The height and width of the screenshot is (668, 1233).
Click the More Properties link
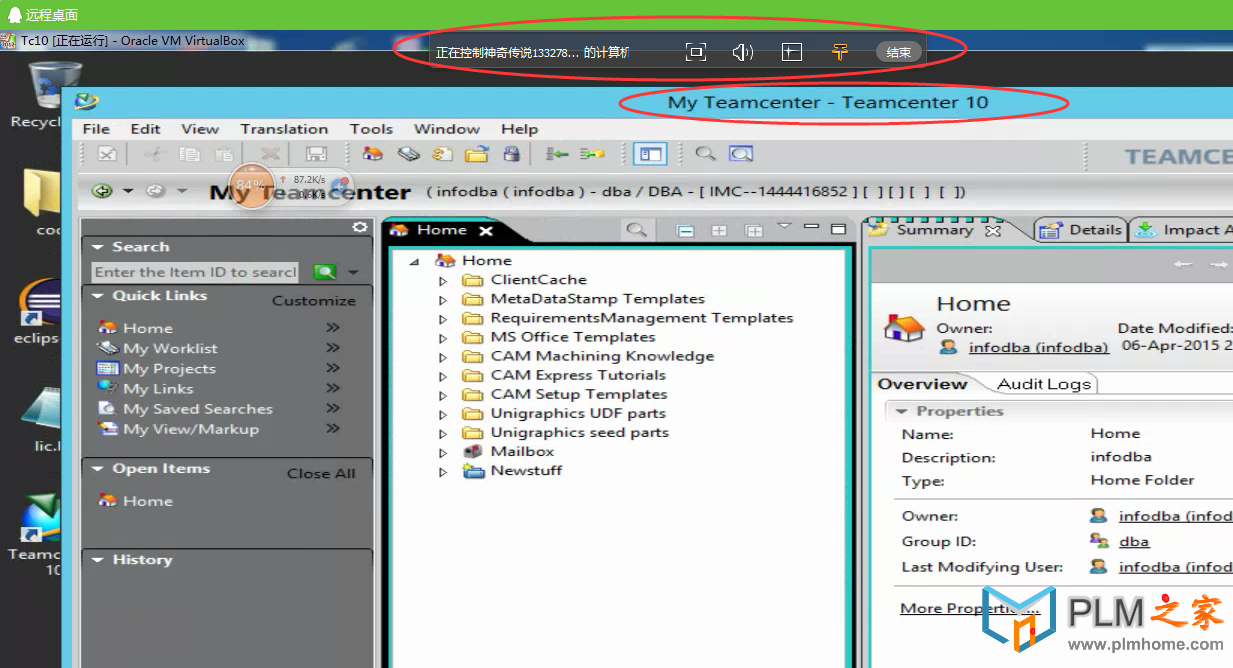pos(970,609)
